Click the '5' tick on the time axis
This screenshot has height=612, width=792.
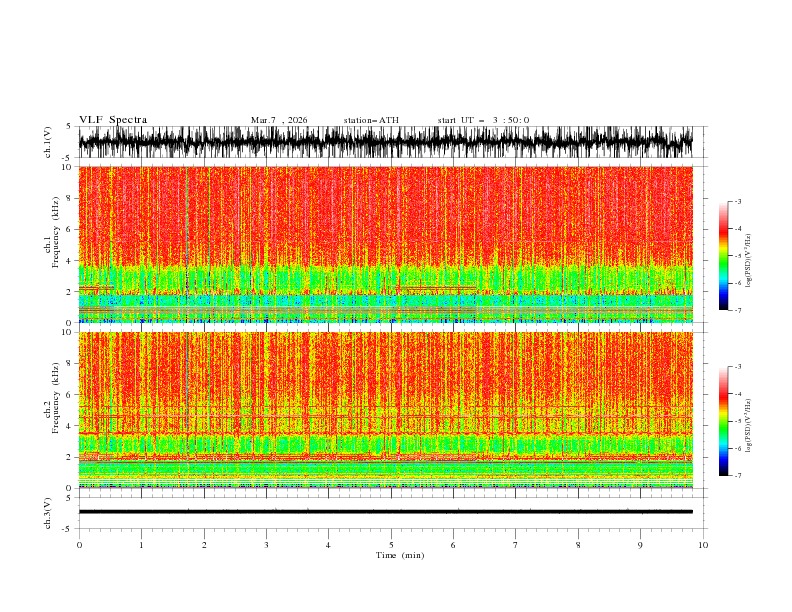(391, 545)
